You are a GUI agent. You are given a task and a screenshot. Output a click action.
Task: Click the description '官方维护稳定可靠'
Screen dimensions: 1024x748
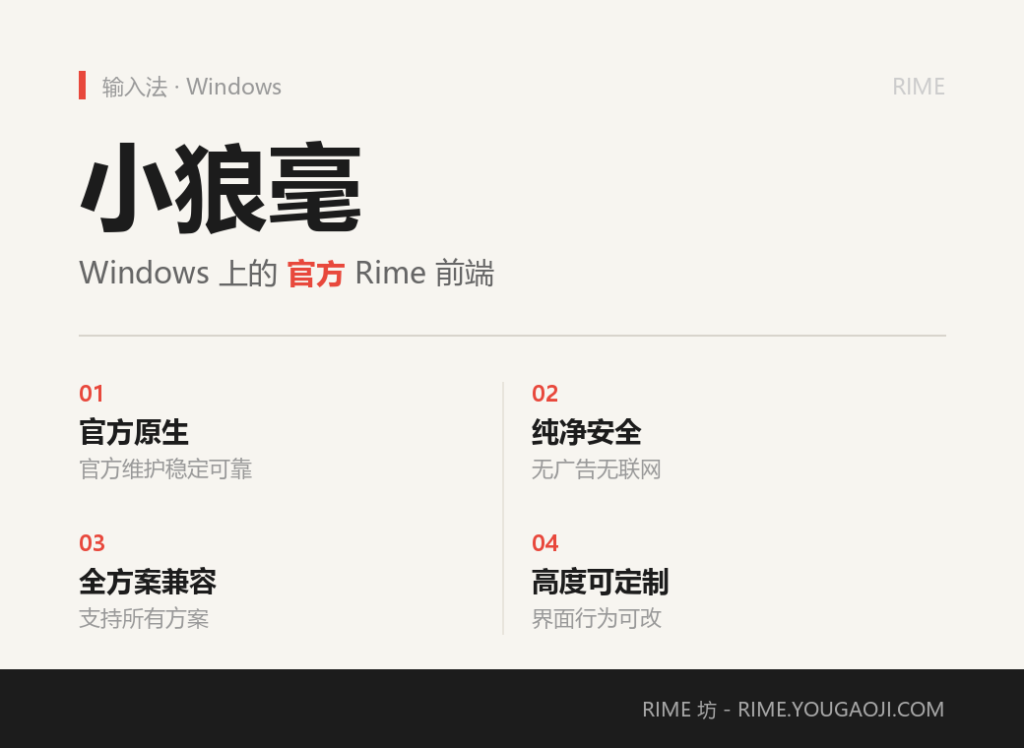click(166, 469)
